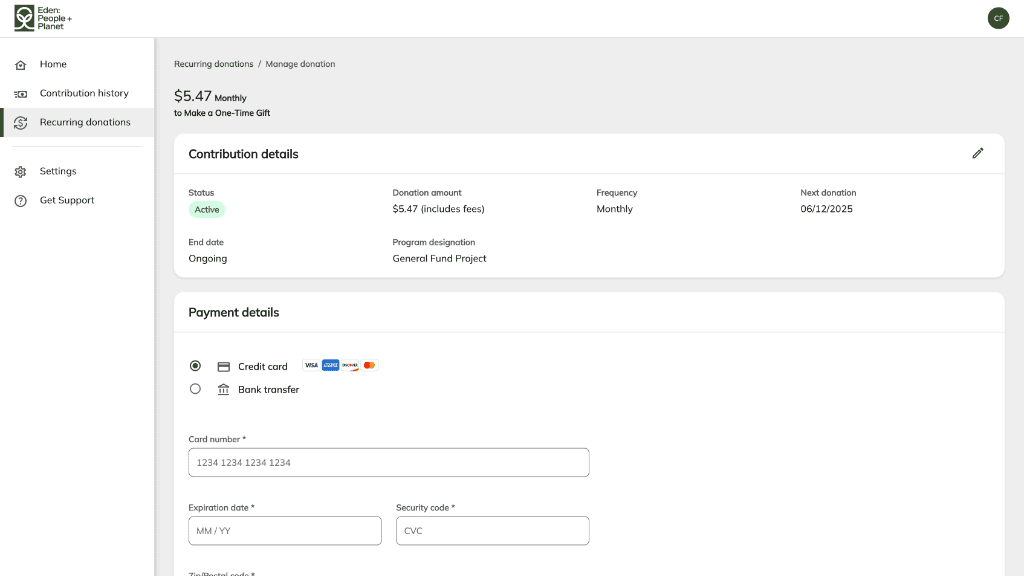Edit contribution details with pencil icon
This screenshot has width=1024, height=576.
click(x=978, y=153)
